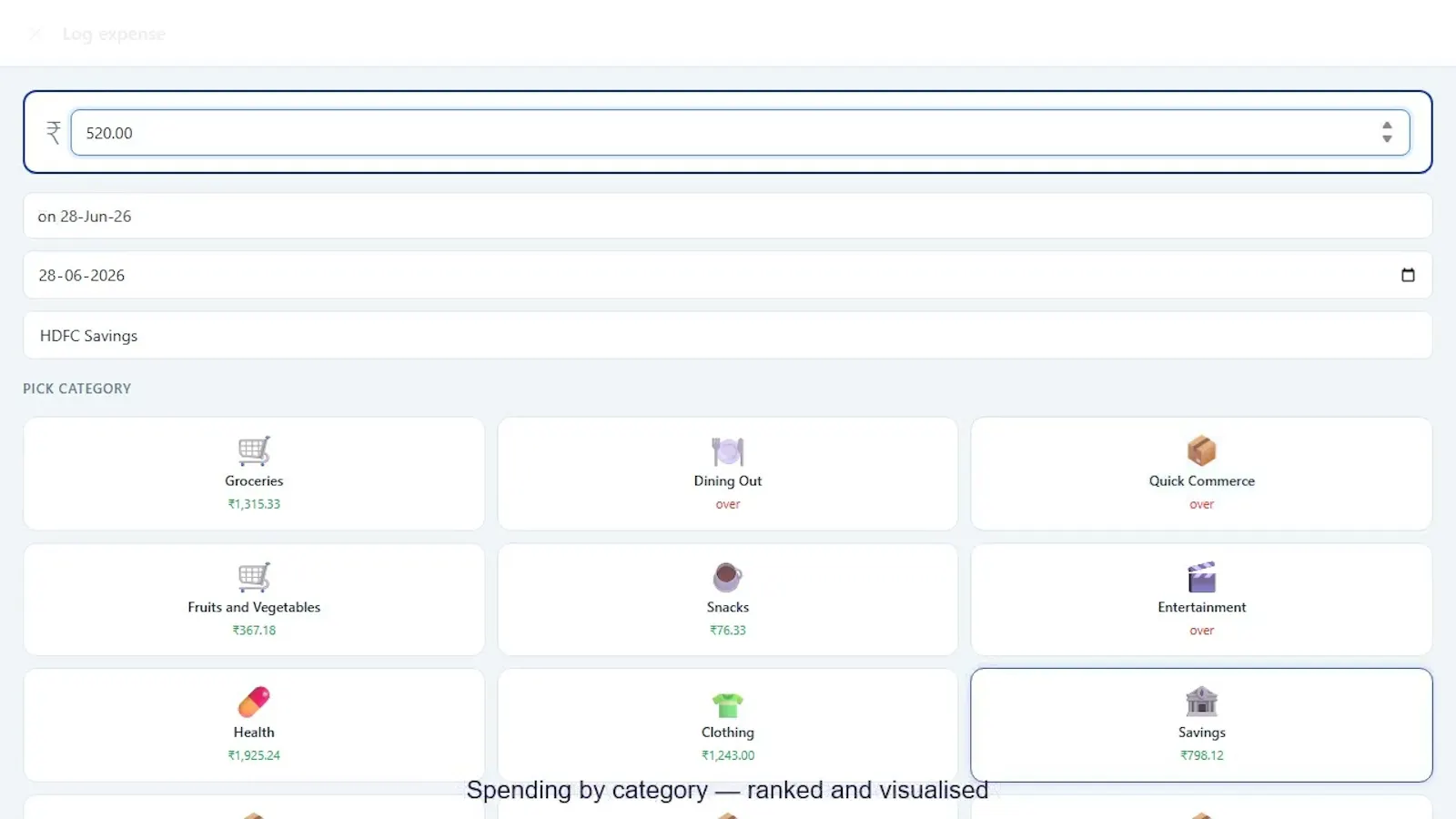This screenshot has width=1456, height=819.
Task: Click the over status under Entertainment
Action: pos(1202,631)
